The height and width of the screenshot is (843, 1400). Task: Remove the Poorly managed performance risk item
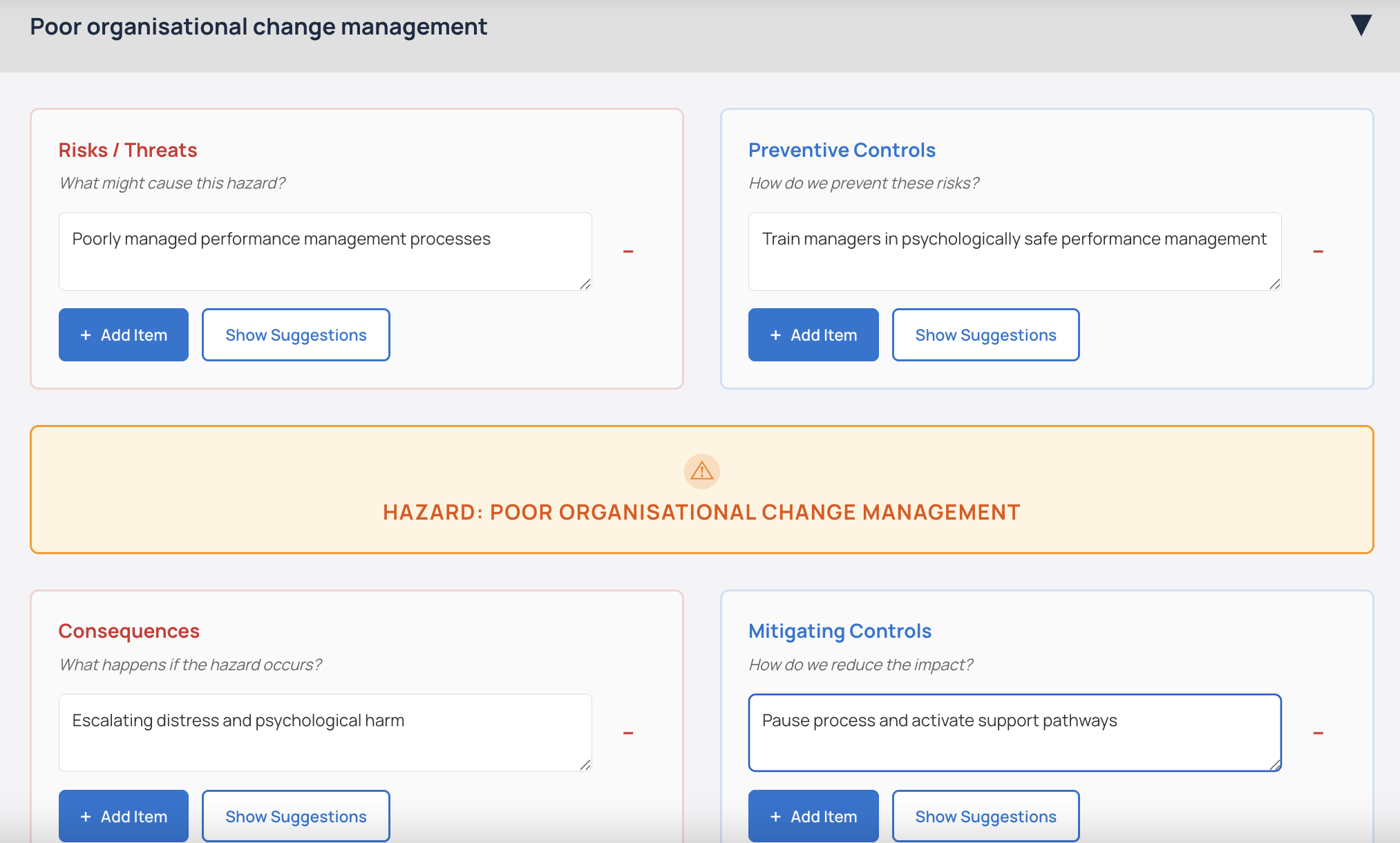click(627, 252)
